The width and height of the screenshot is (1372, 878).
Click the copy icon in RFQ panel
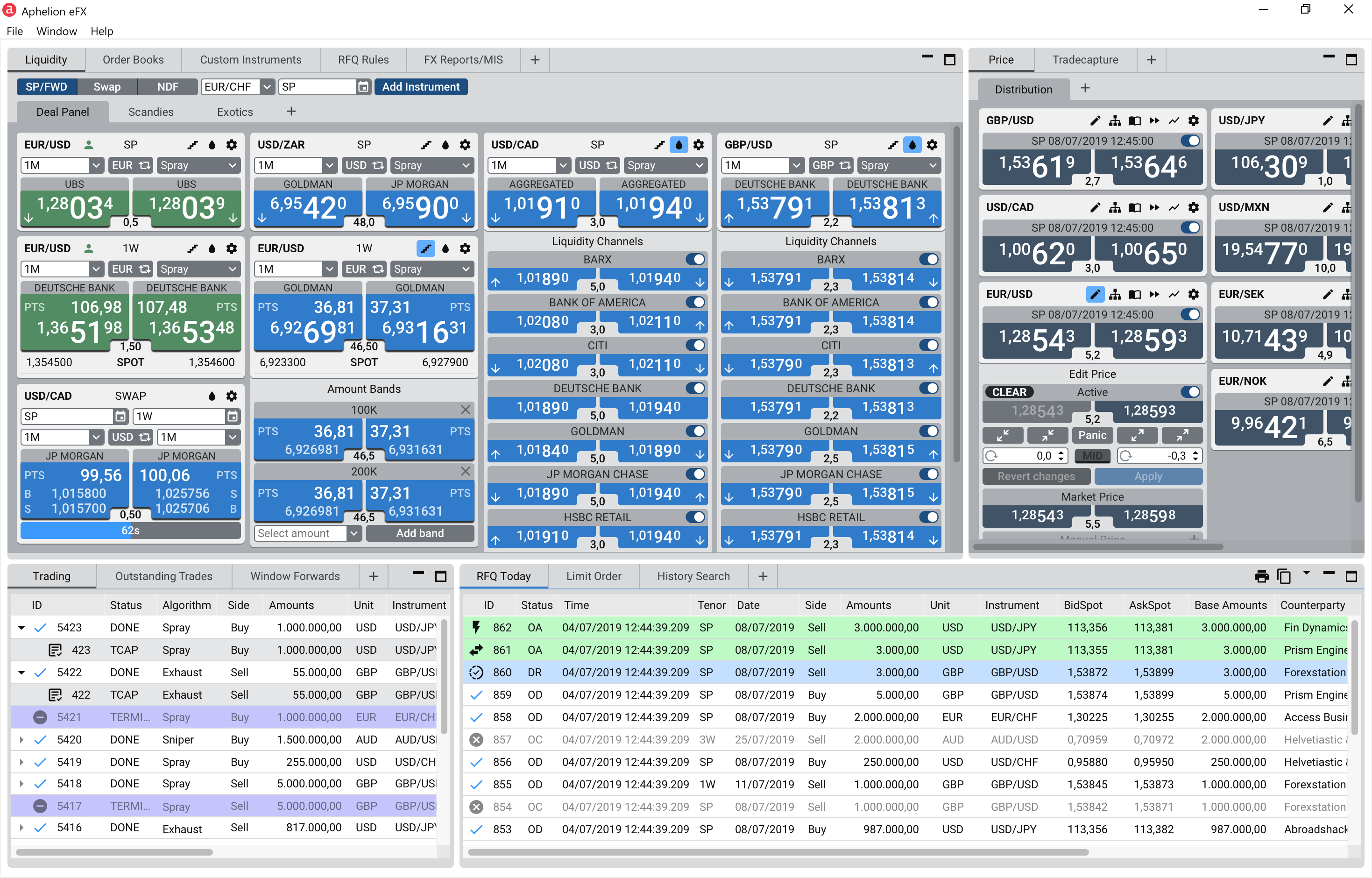(x=1284, y=576)
